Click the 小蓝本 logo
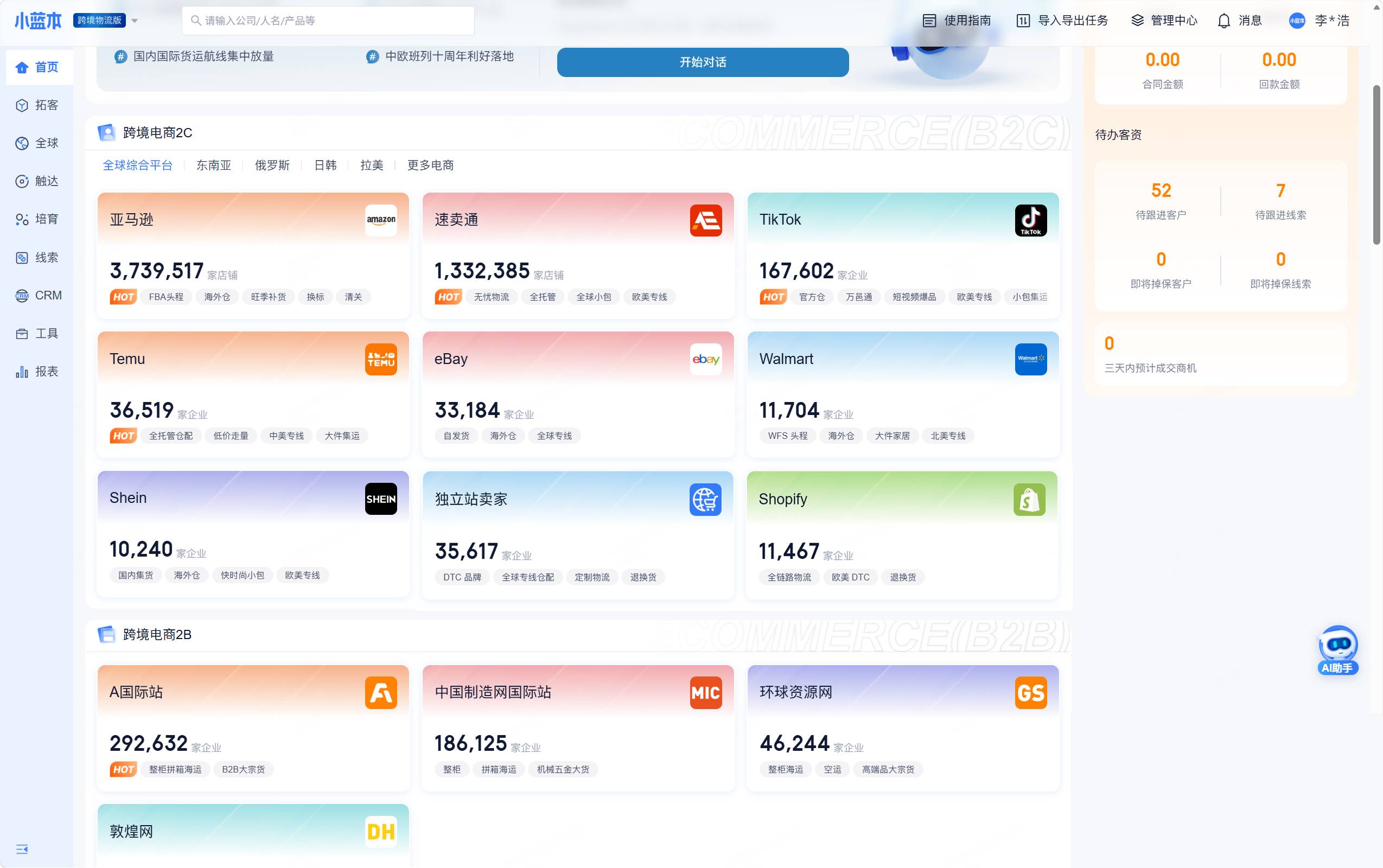This screenshot has width=1383, height=868. (38, 21)
